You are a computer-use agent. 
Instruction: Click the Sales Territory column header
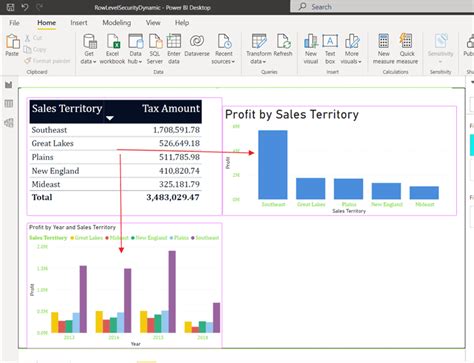click(67, 109)
